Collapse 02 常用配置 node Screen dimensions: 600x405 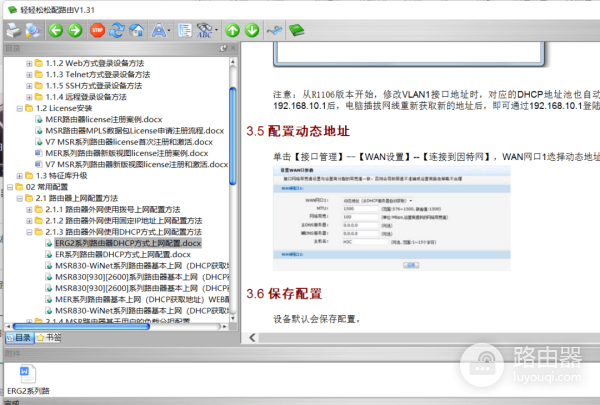10,187
